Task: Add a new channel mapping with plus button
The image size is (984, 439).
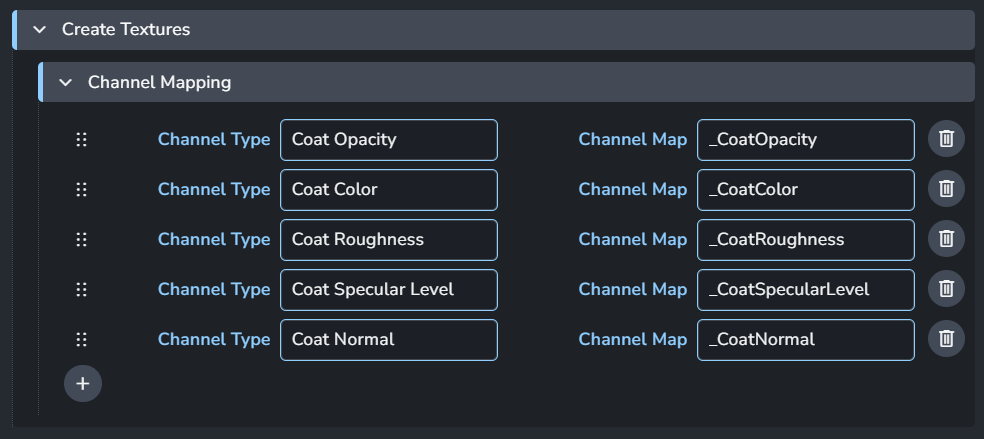Action: pyautogui.click(x=83, y=384)
